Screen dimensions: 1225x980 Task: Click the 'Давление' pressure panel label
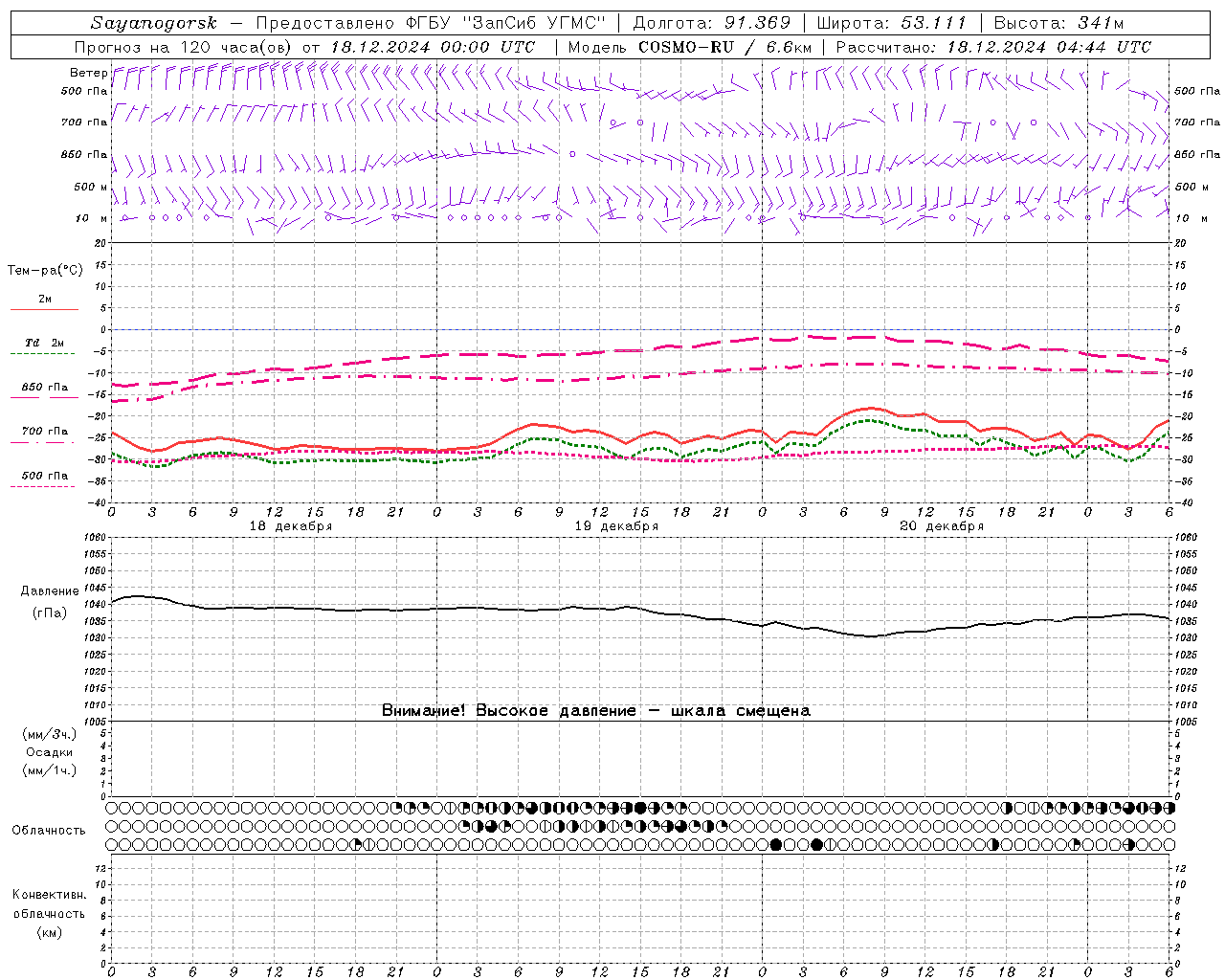point(50,591)
